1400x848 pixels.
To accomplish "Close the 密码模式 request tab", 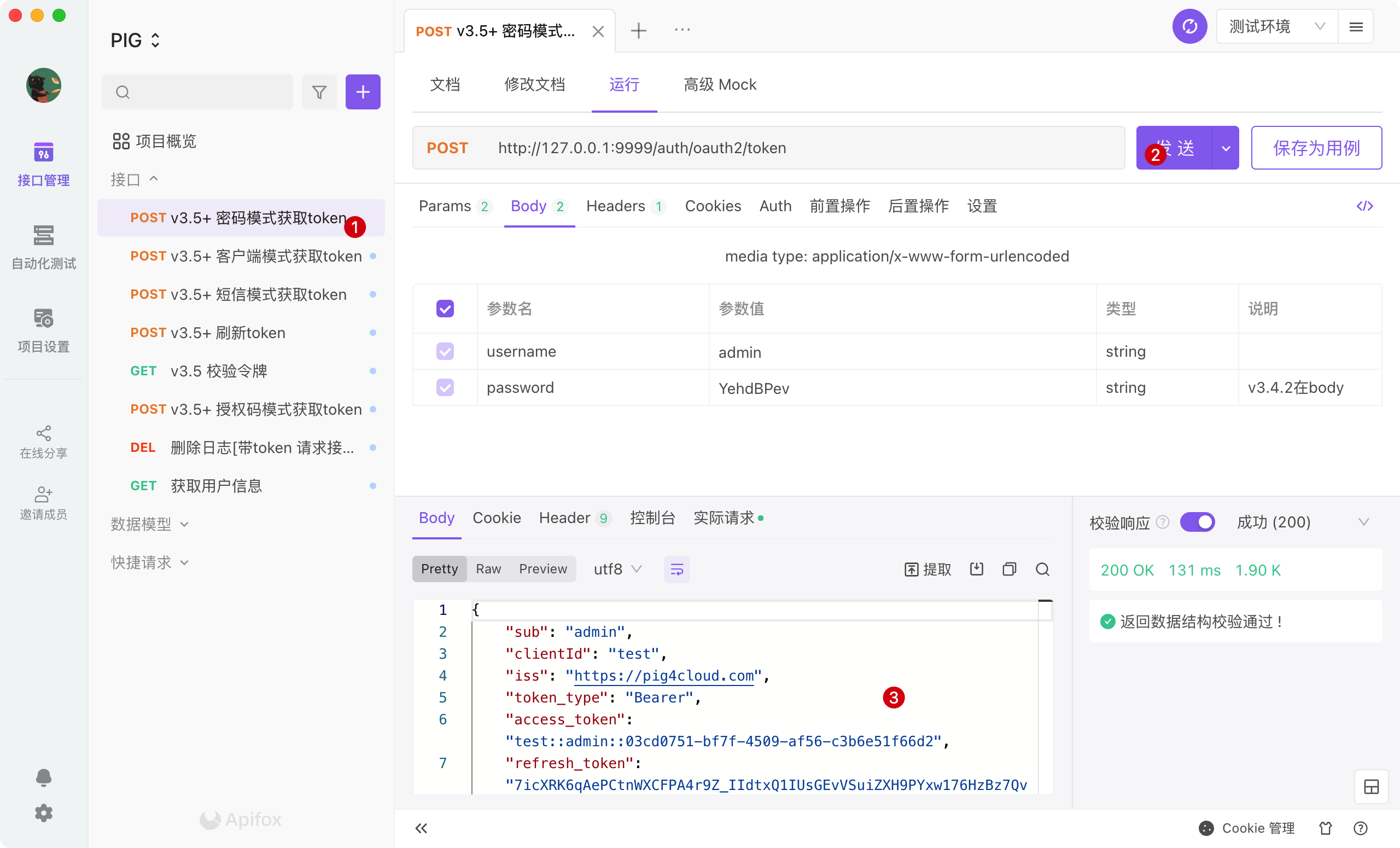I will (x=598, y=31).
